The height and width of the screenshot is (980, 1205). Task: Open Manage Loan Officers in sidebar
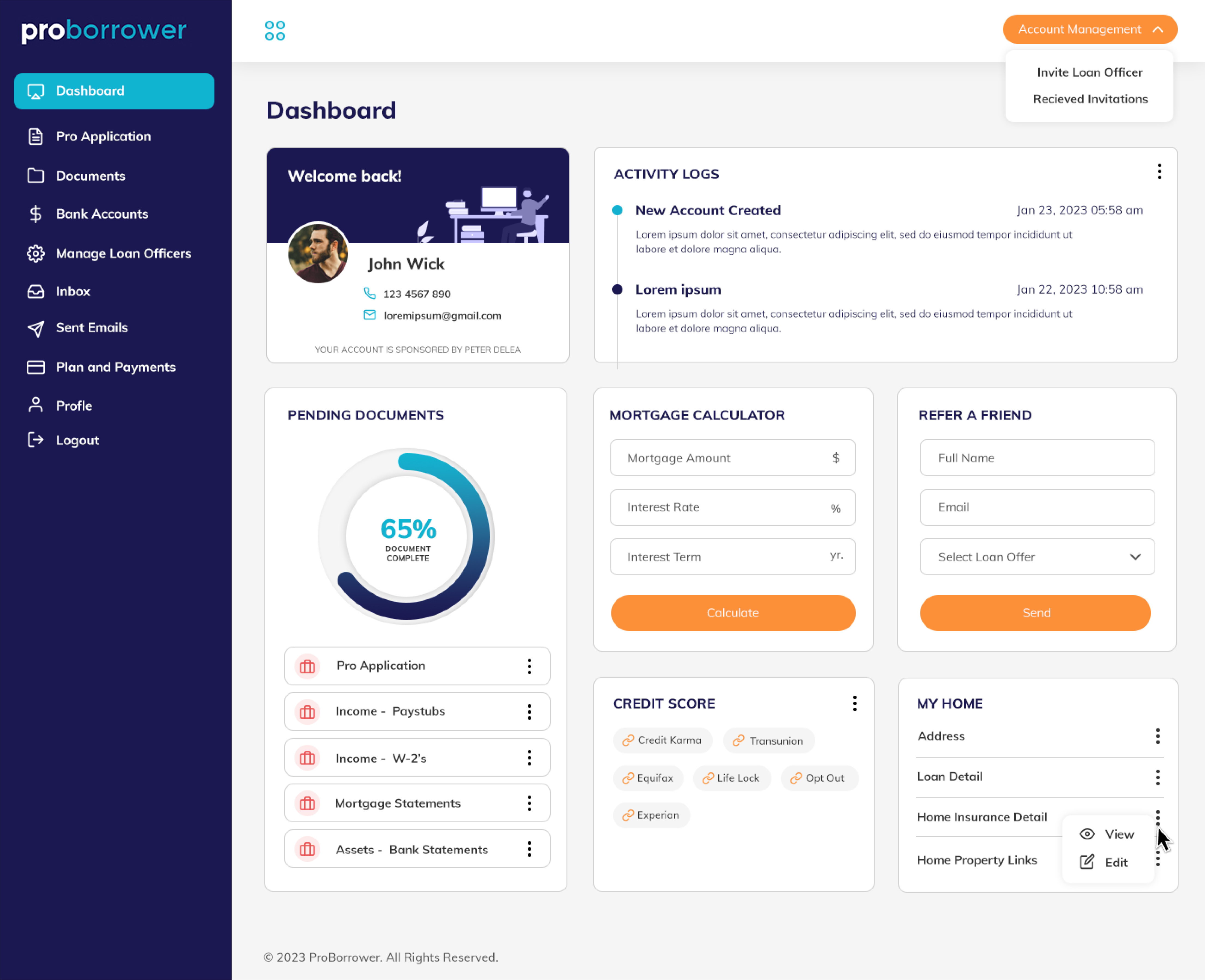click(x=123, y=254)
